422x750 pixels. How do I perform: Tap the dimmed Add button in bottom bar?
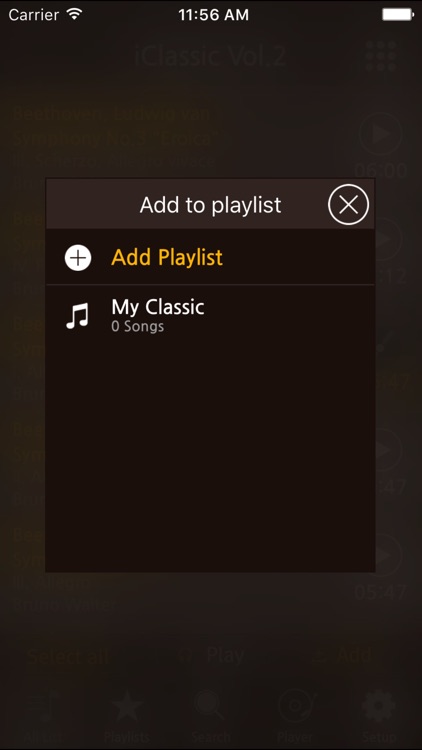(x=342, y=655)
